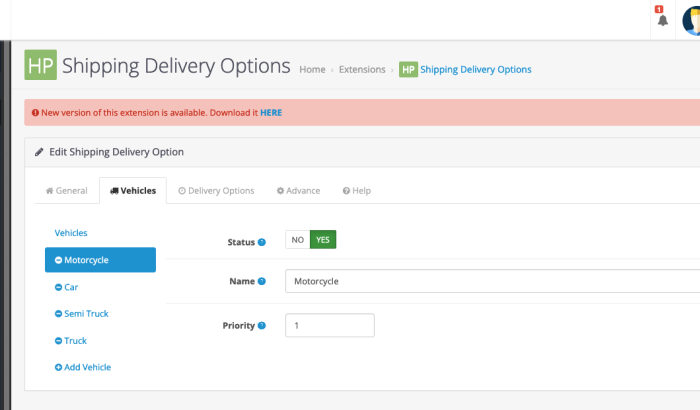This screenshot has height=410, width=700.
Task: Switch to the Advance tab
Action: (x=299, y=191)
